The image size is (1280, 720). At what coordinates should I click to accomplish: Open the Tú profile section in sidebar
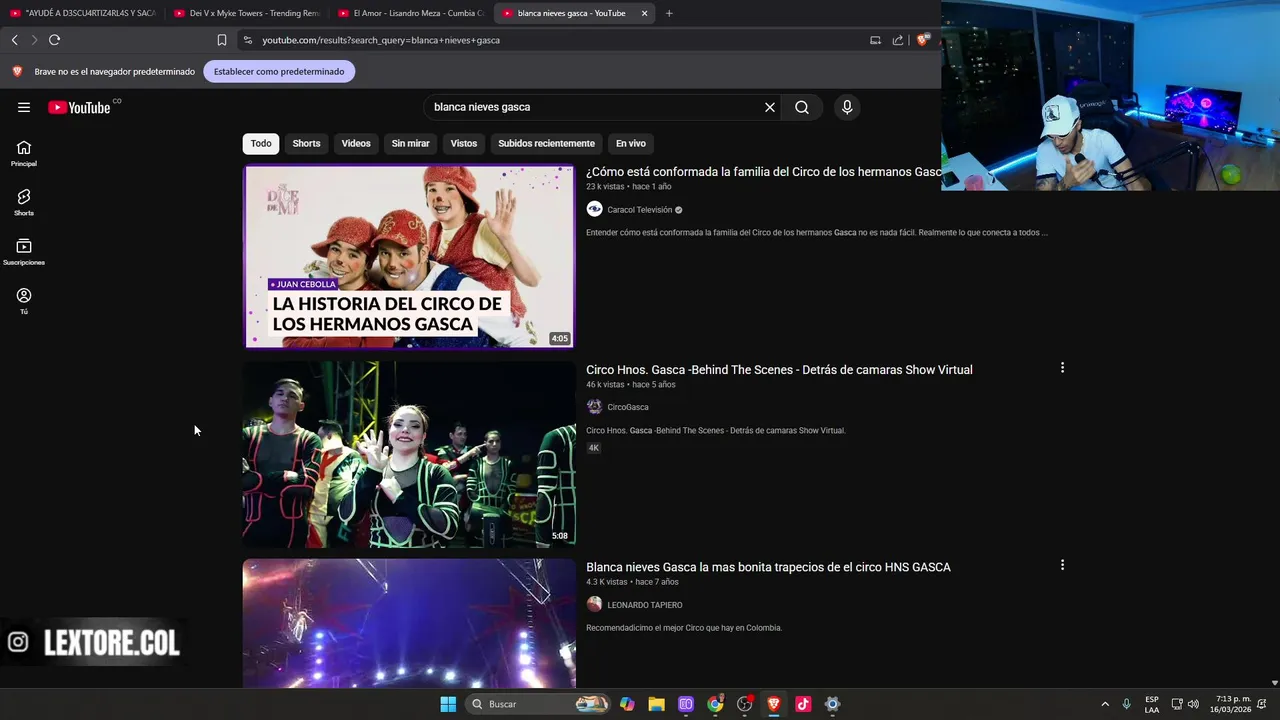[24, 301]
